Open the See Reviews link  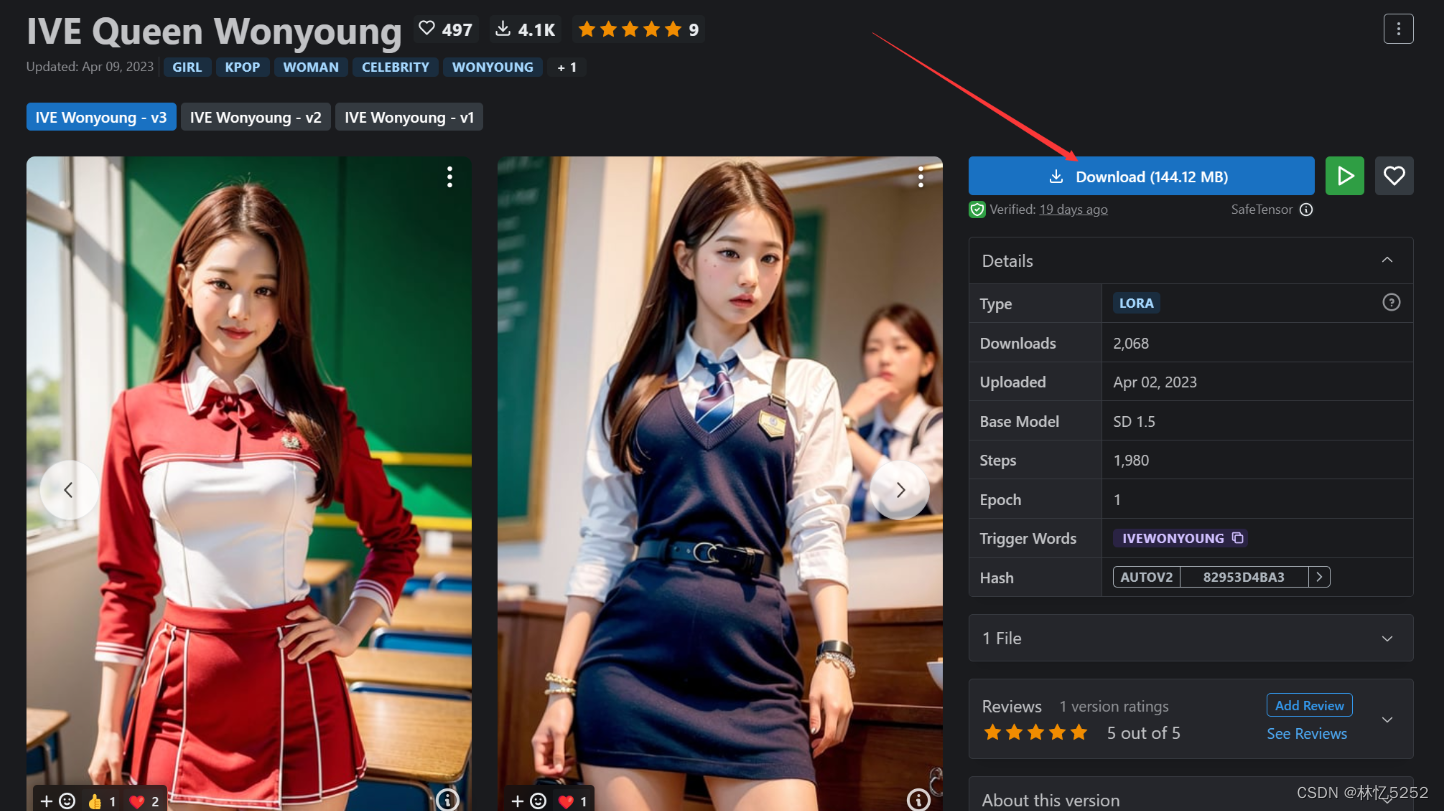coord(1307,733)
